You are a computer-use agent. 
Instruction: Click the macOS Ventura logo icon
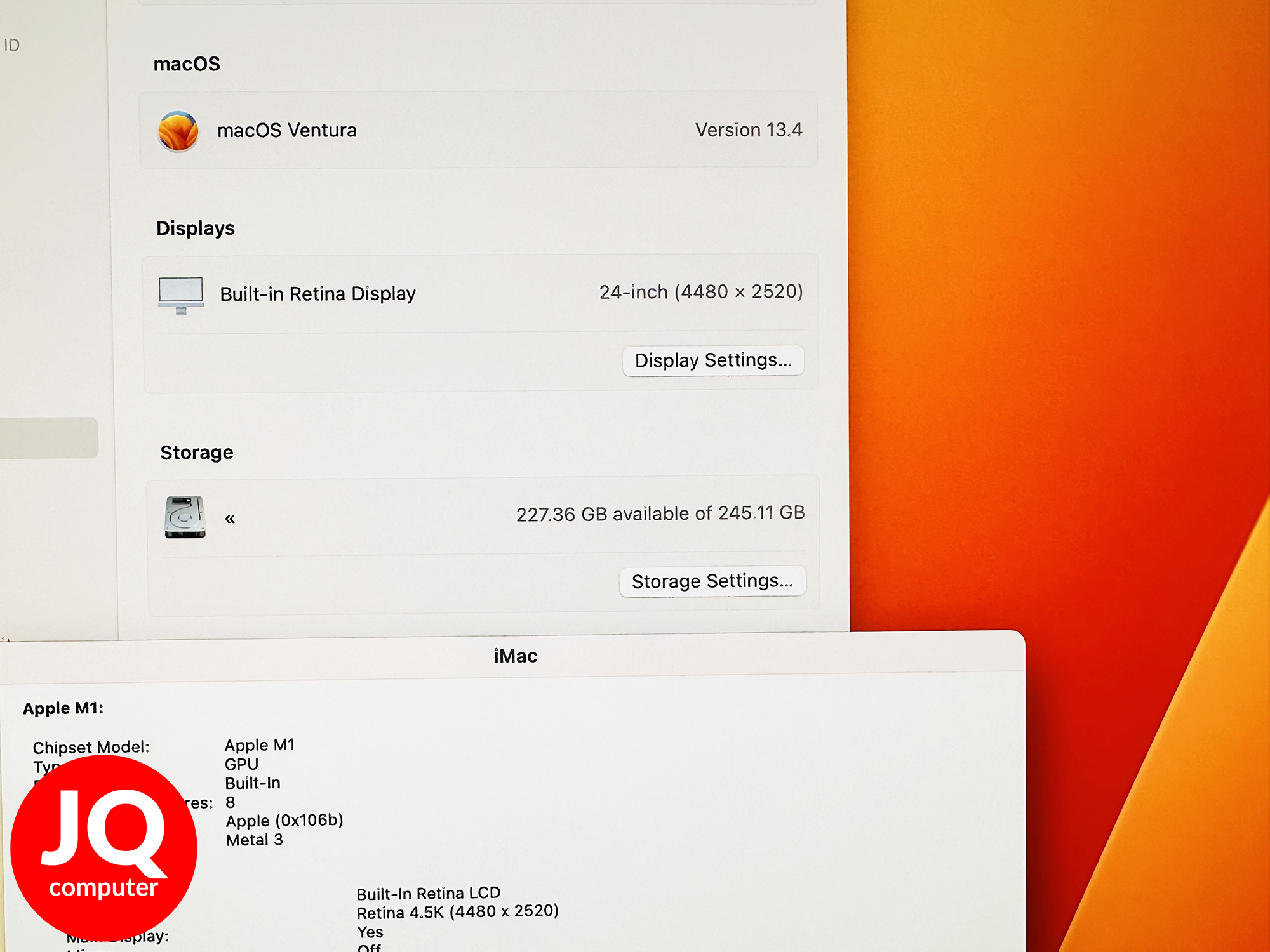tap(178, 131)
